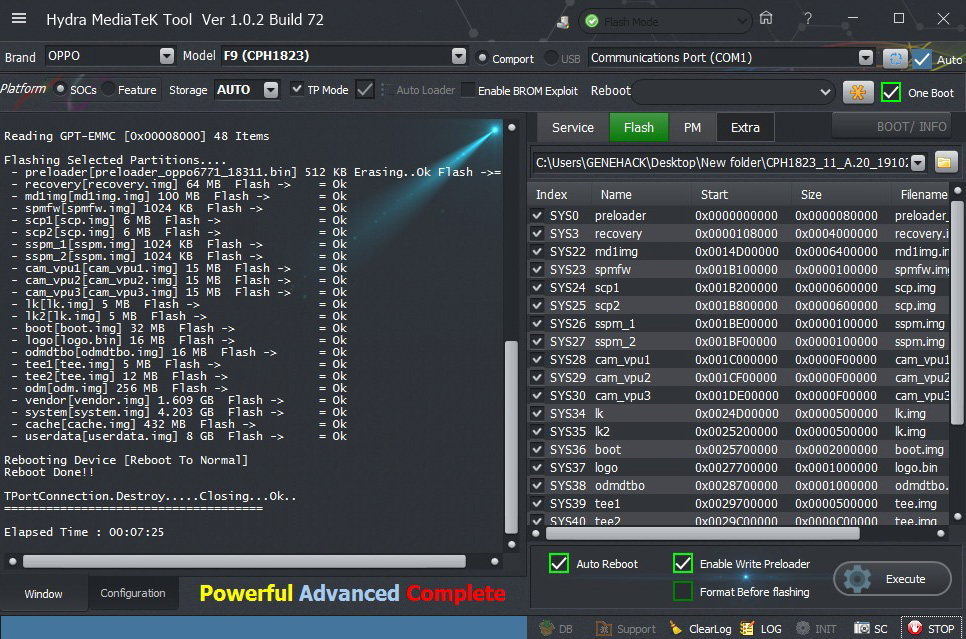This screenshot has width=966, height=639.
Task: Uncheck the SYS3 recovery partition
Action: (537, 234)
